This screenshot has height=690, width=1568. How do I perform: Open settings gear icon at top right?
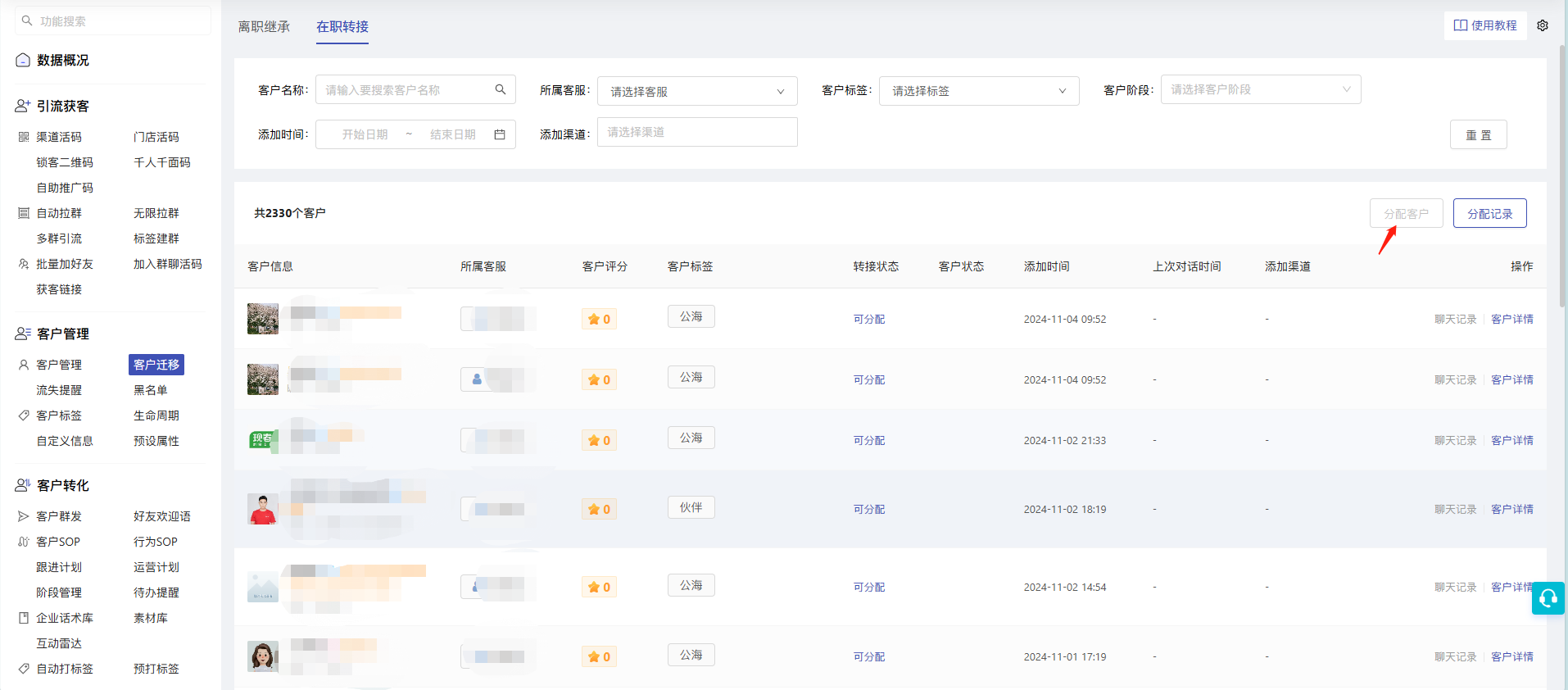click(1543, 25)
